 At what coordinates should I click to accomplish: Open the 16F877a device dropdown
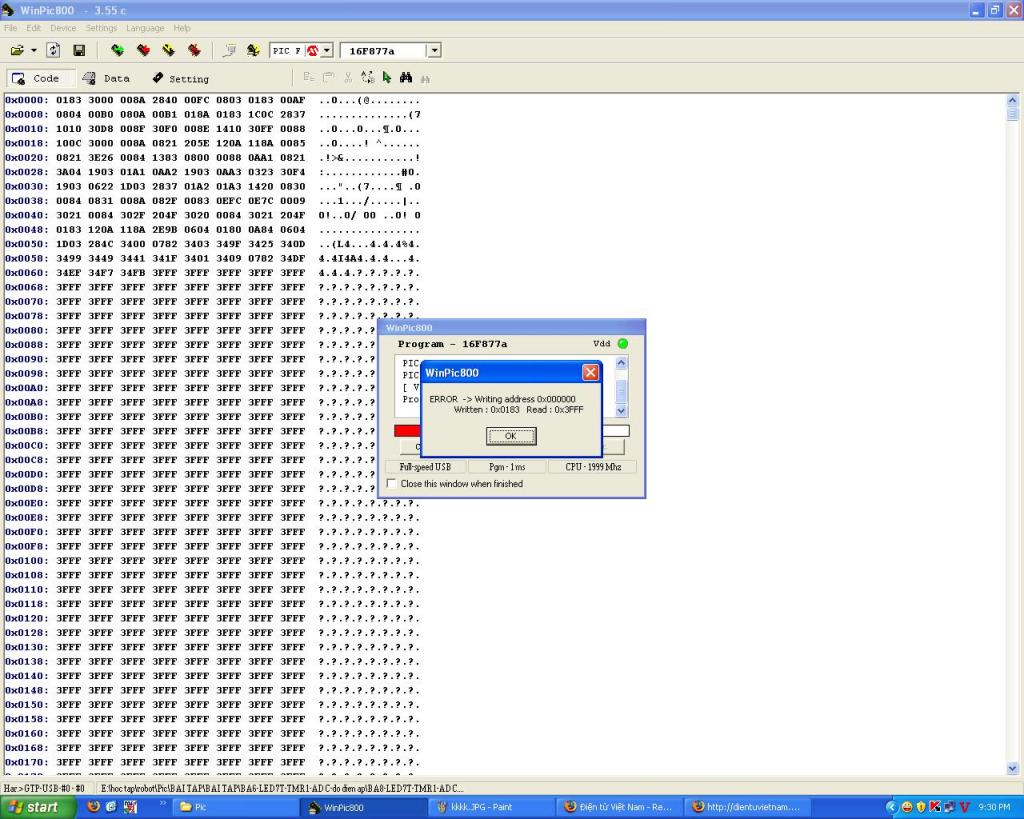pos(434,50)
